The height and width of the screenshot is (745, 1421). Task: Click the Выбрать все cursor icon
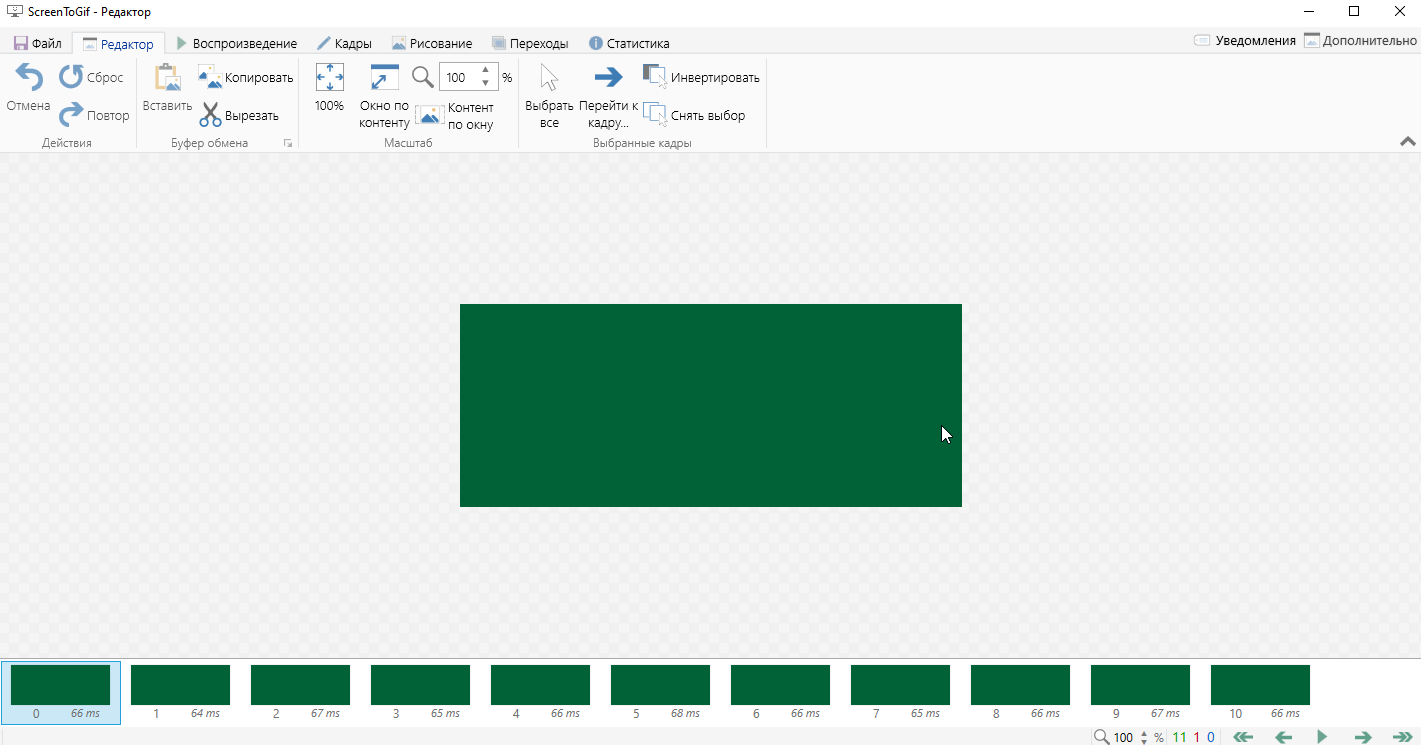549,78
